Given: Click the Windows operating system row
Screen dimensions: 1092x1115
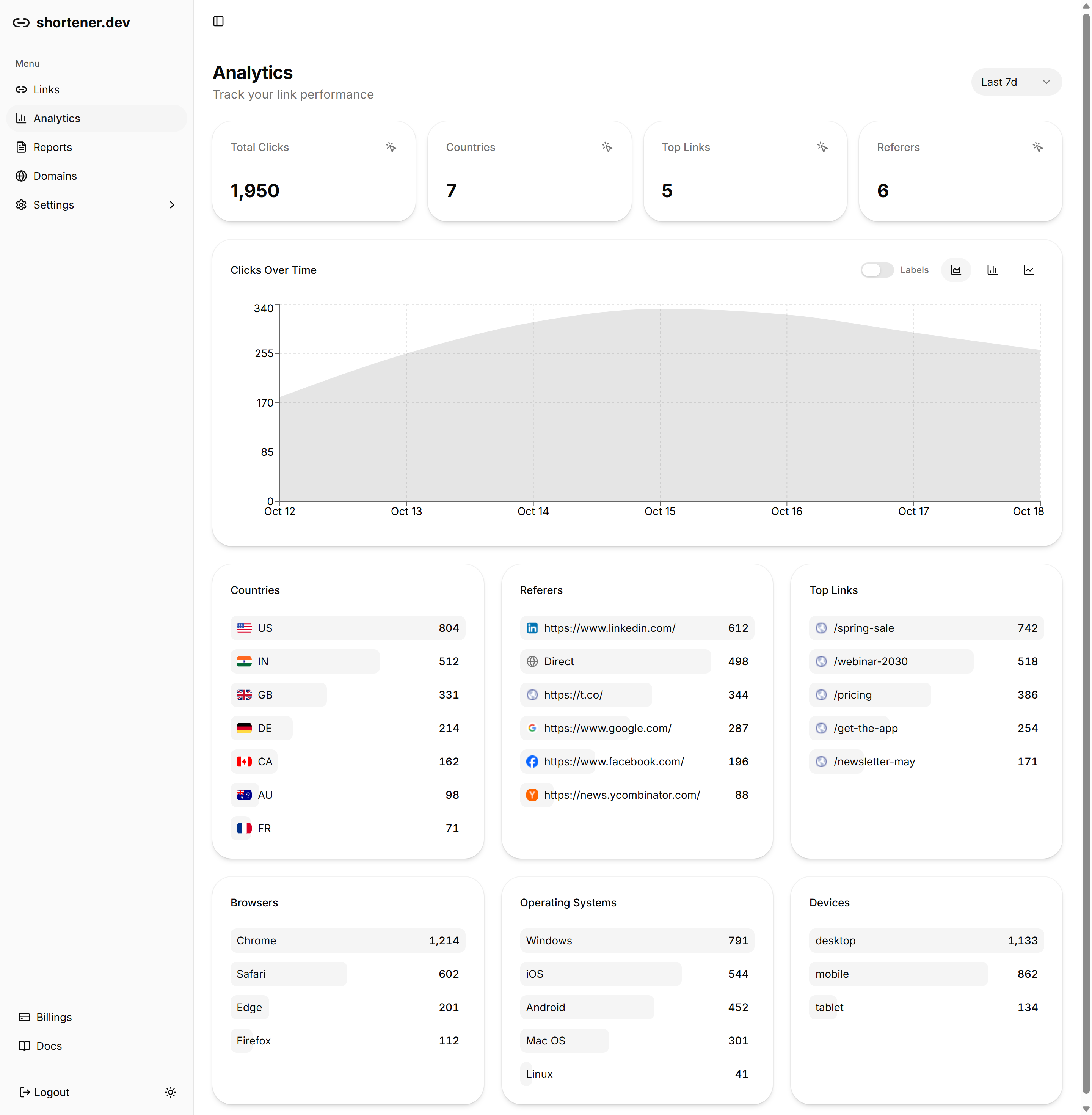Looking at the screenshot, I should tap(637, 941).
